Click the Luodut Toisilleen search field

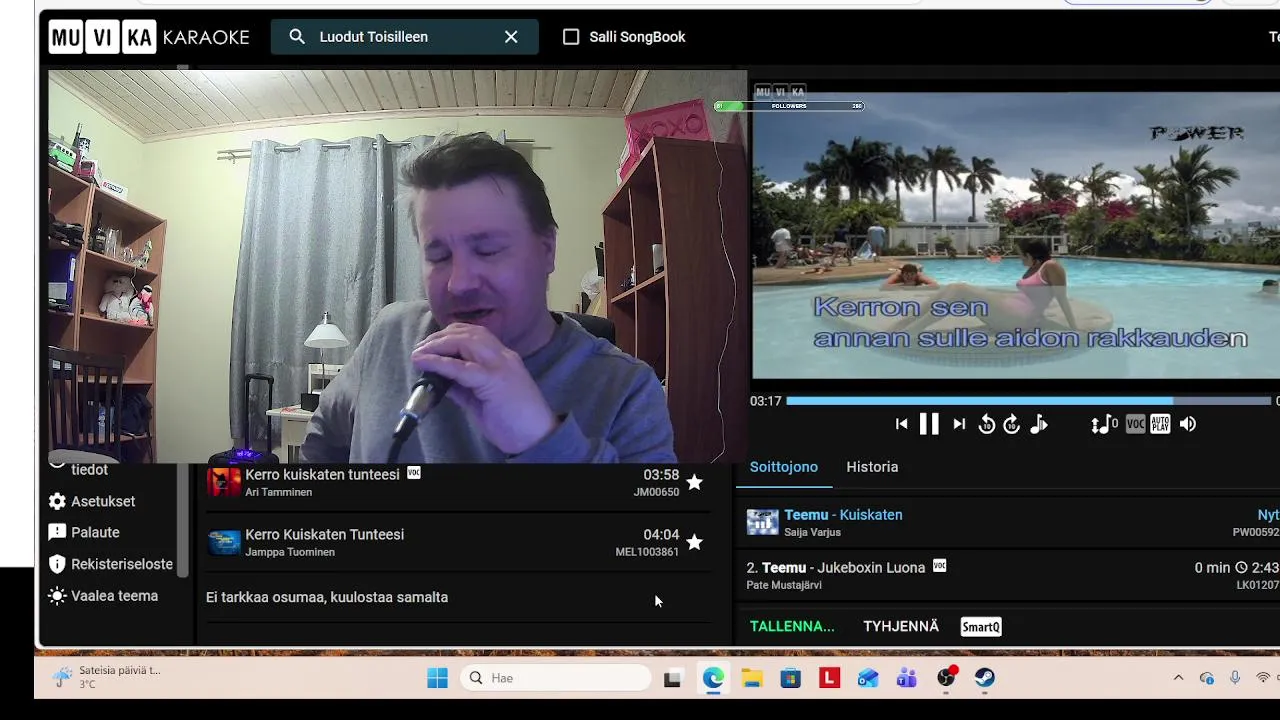click(x=405, y=37)
